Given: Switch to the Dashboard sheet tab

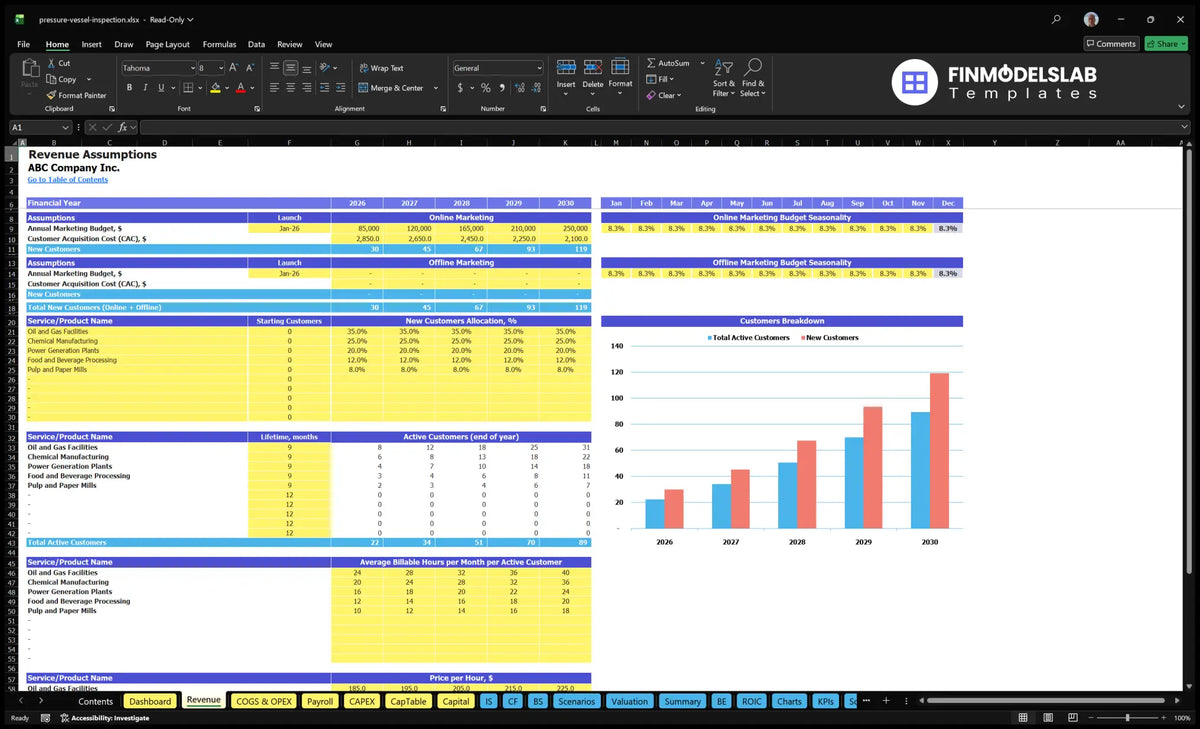Looking at the screenshot, I should pyautogui.click(x=150, y=701).
